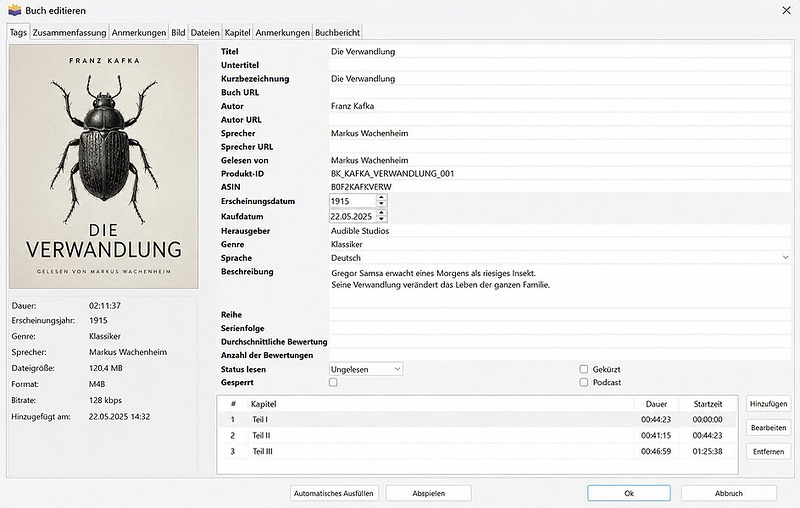Screen dimensions: 800x508
Task: Switch to the Tags tab
Action: coord(18,32)
